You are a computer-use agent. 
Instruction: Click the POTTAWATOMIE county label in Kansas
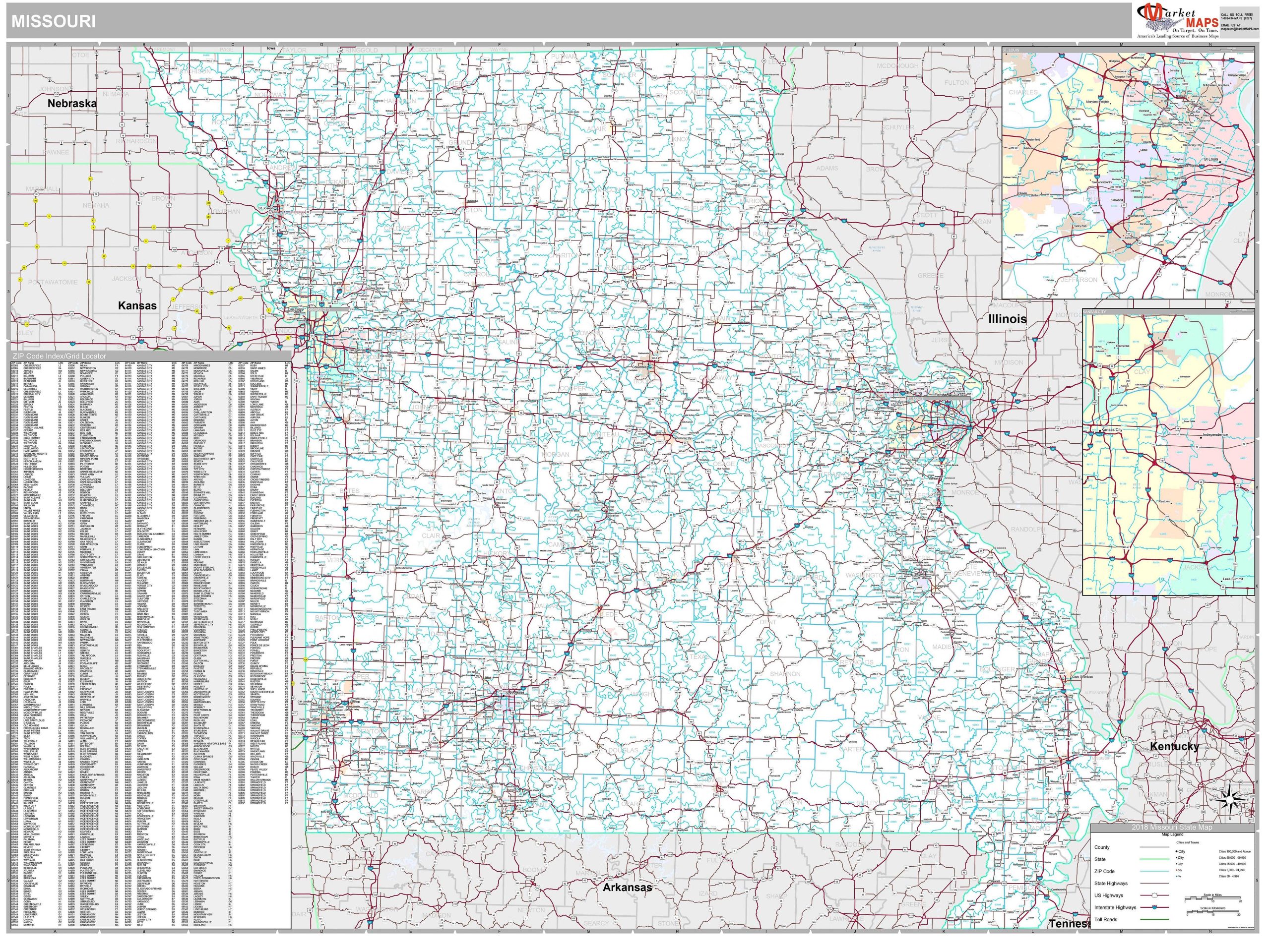(x=53, y=282)
